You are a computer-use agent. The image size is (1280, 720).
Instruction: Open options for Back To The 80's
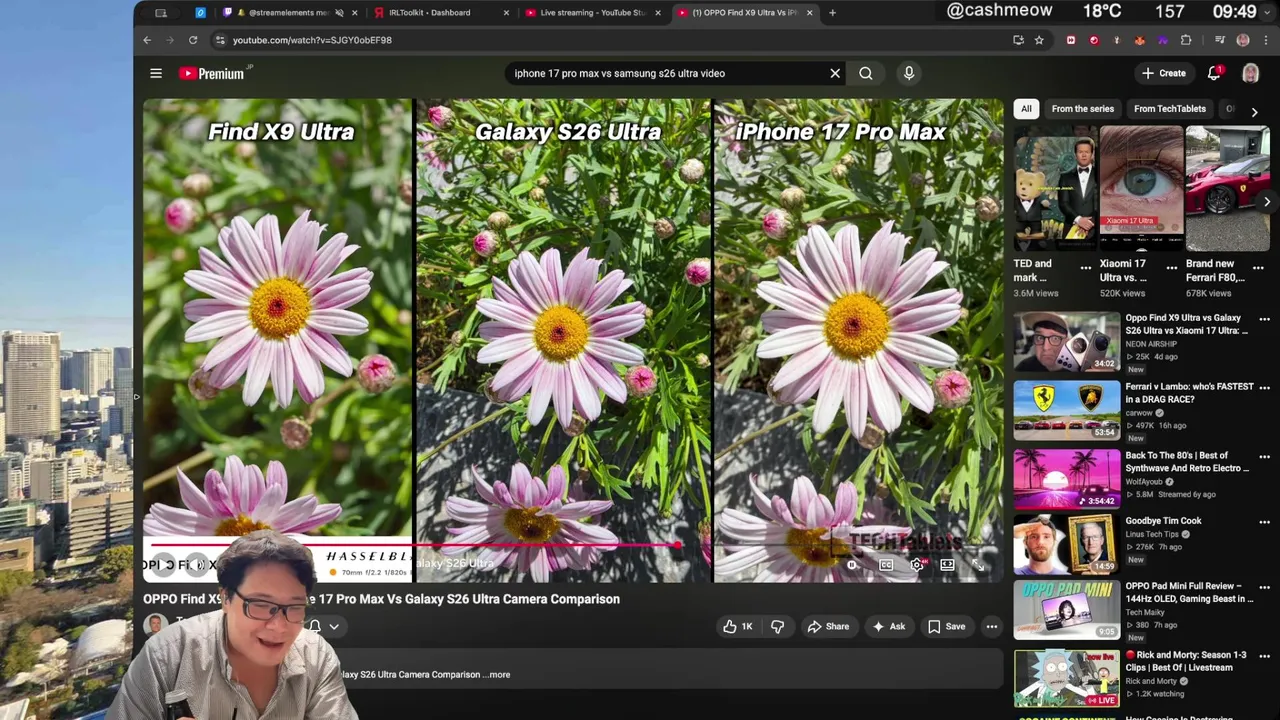(1264, 456)
